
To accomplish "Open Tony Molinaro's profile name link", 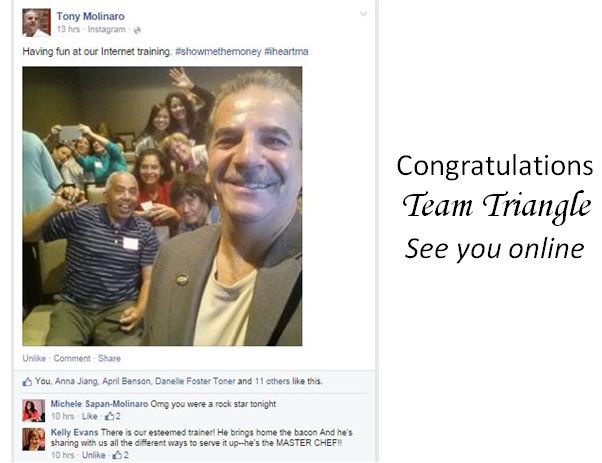I will pyautogui.click(x=91, y=17).
